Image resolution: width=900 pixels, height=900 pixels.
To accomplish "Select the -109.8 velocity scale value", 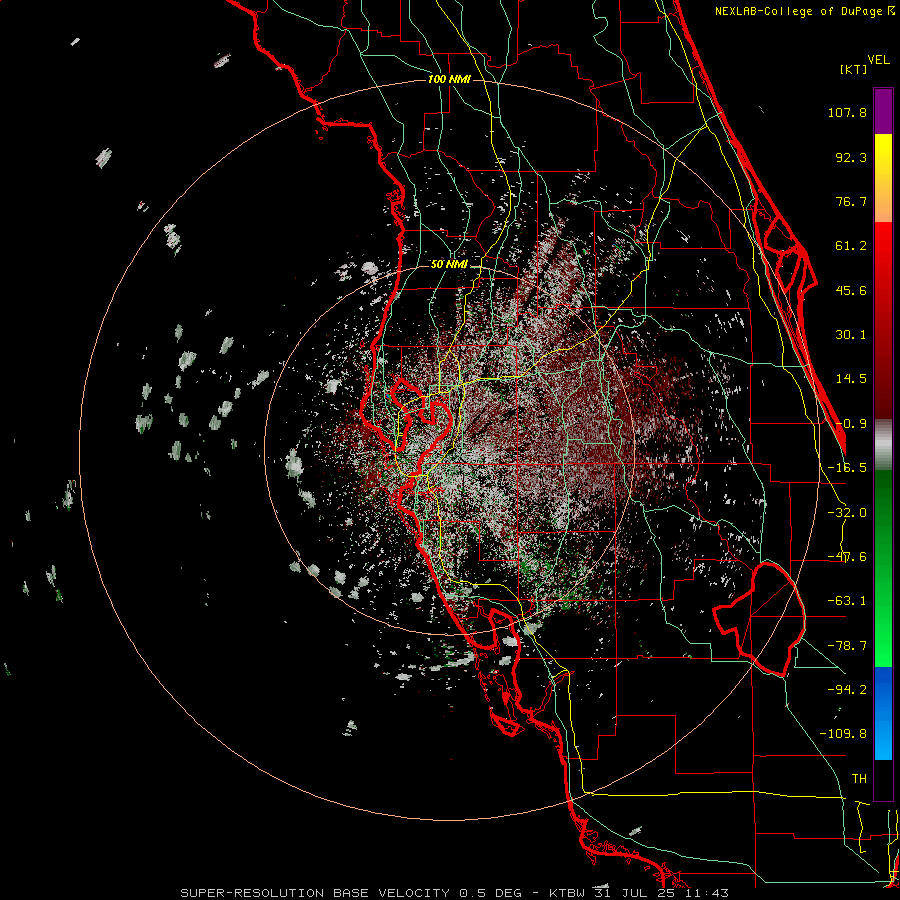I will [843, 734].
